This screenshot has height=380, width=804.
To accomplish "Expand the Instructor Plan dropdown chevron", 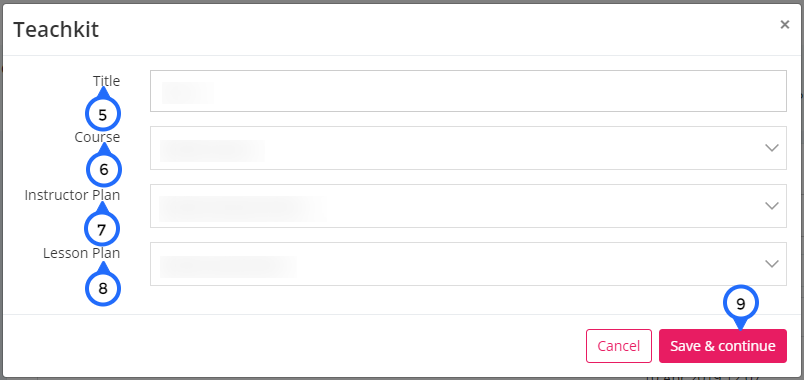I will (772, 206).
